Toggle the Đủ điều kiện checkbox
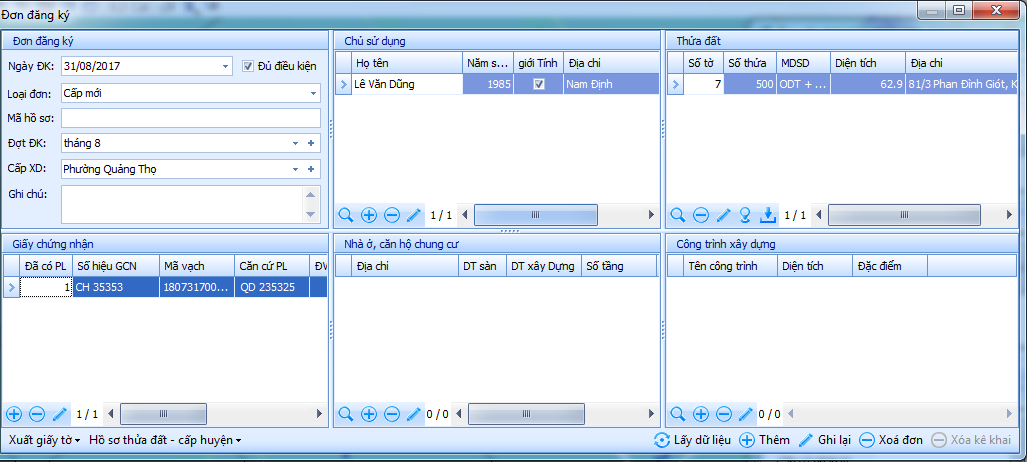The height and width of the screenshot is (462, 1027). click(x=249, y=66)
